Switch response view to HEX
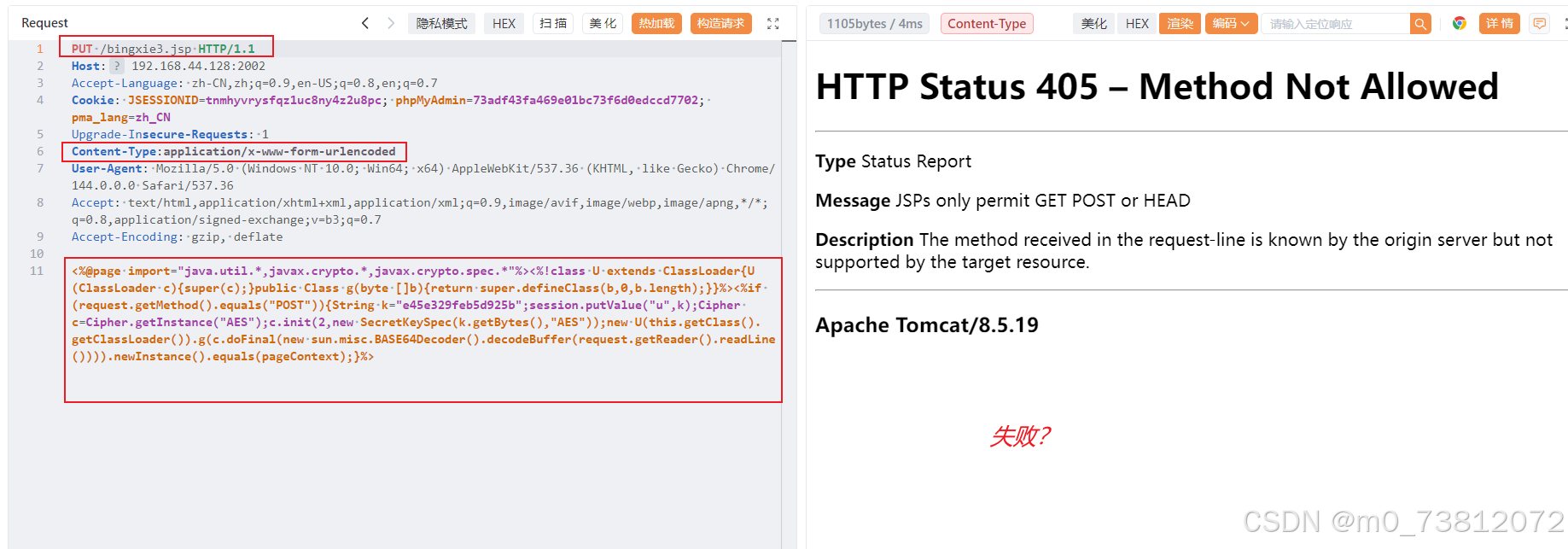The width and height of the screenshot is (1568, 549). point(1137,23)
